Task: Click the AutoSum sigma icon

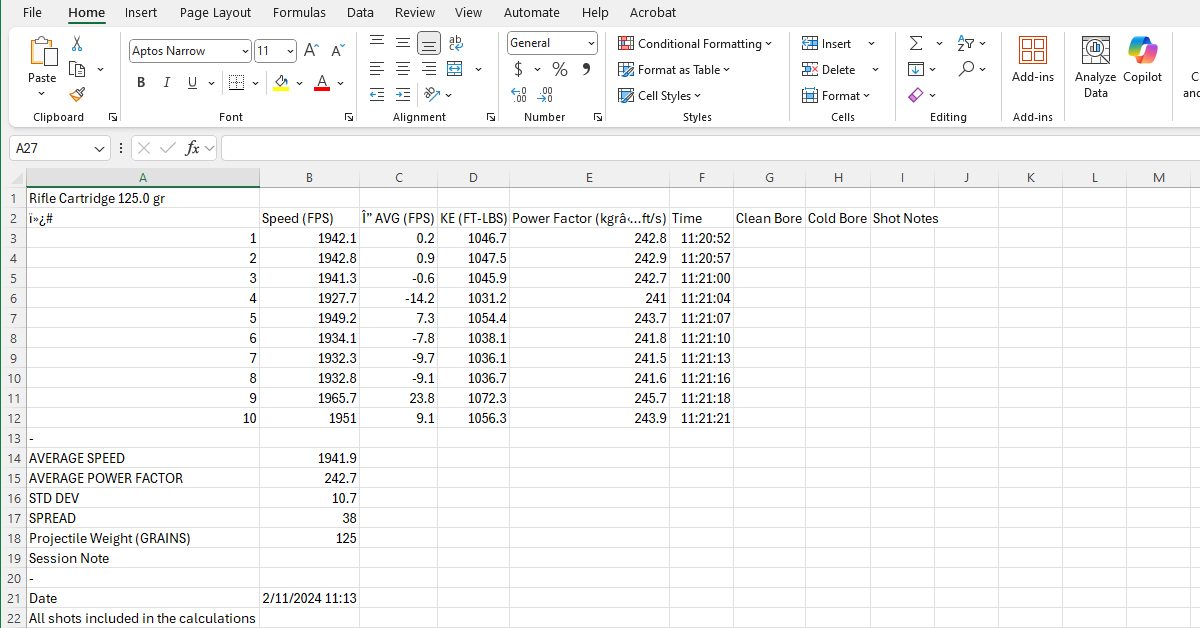Action: pos(915,43)
